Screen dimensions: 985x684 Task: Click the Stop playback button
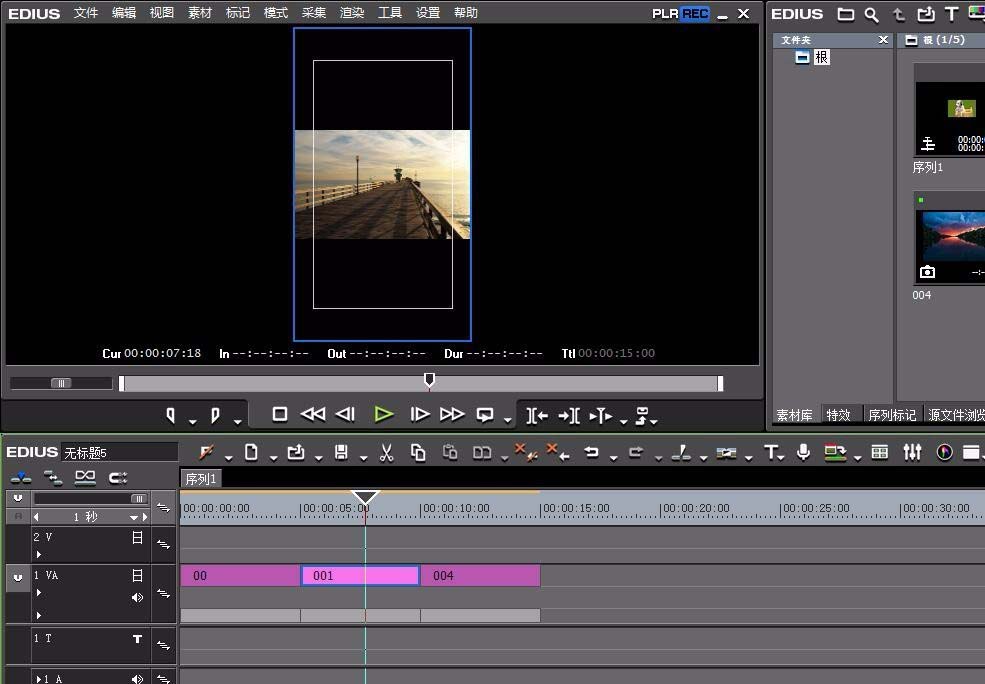point(280,414)
